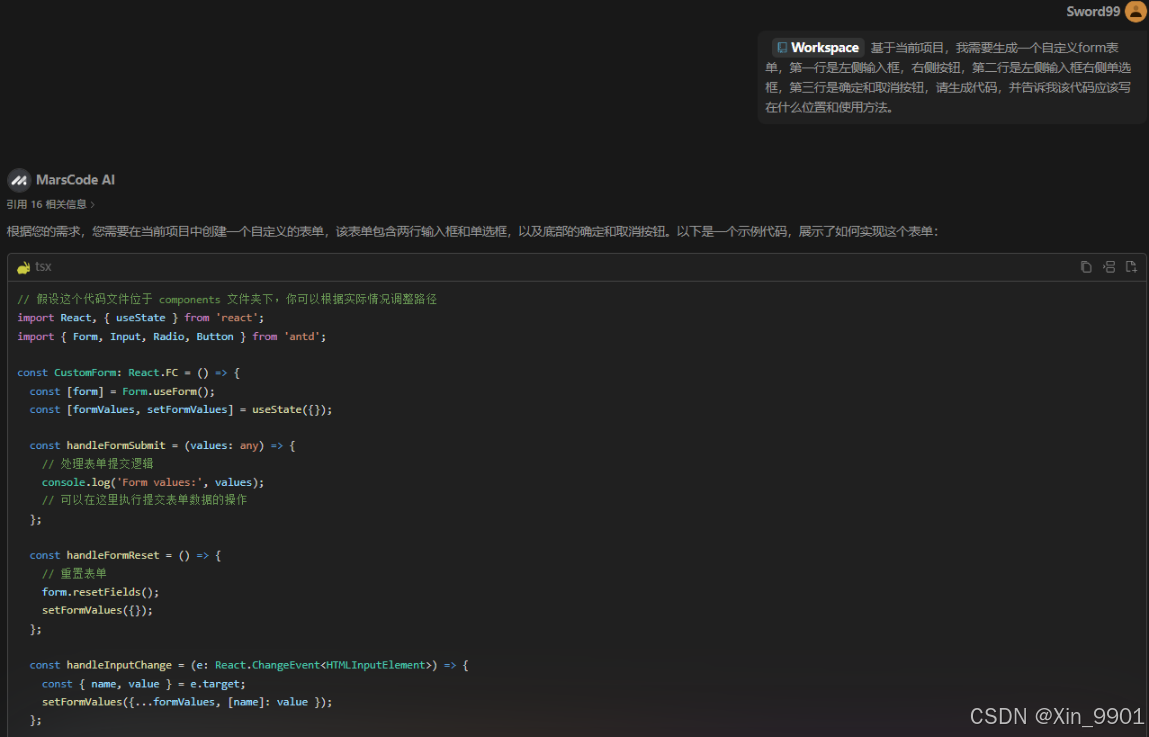
Task: Click the first code comment about components 文件夹
Action: pos(227,299)
